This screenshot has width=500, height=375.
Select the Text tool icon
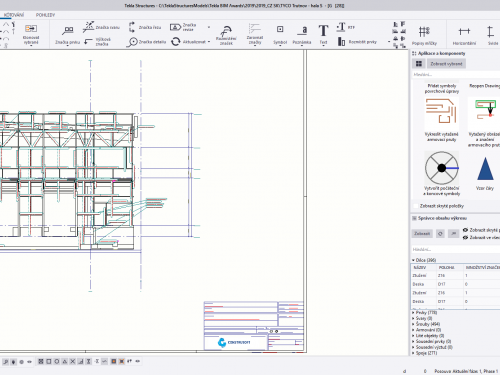tap(323, 31)
